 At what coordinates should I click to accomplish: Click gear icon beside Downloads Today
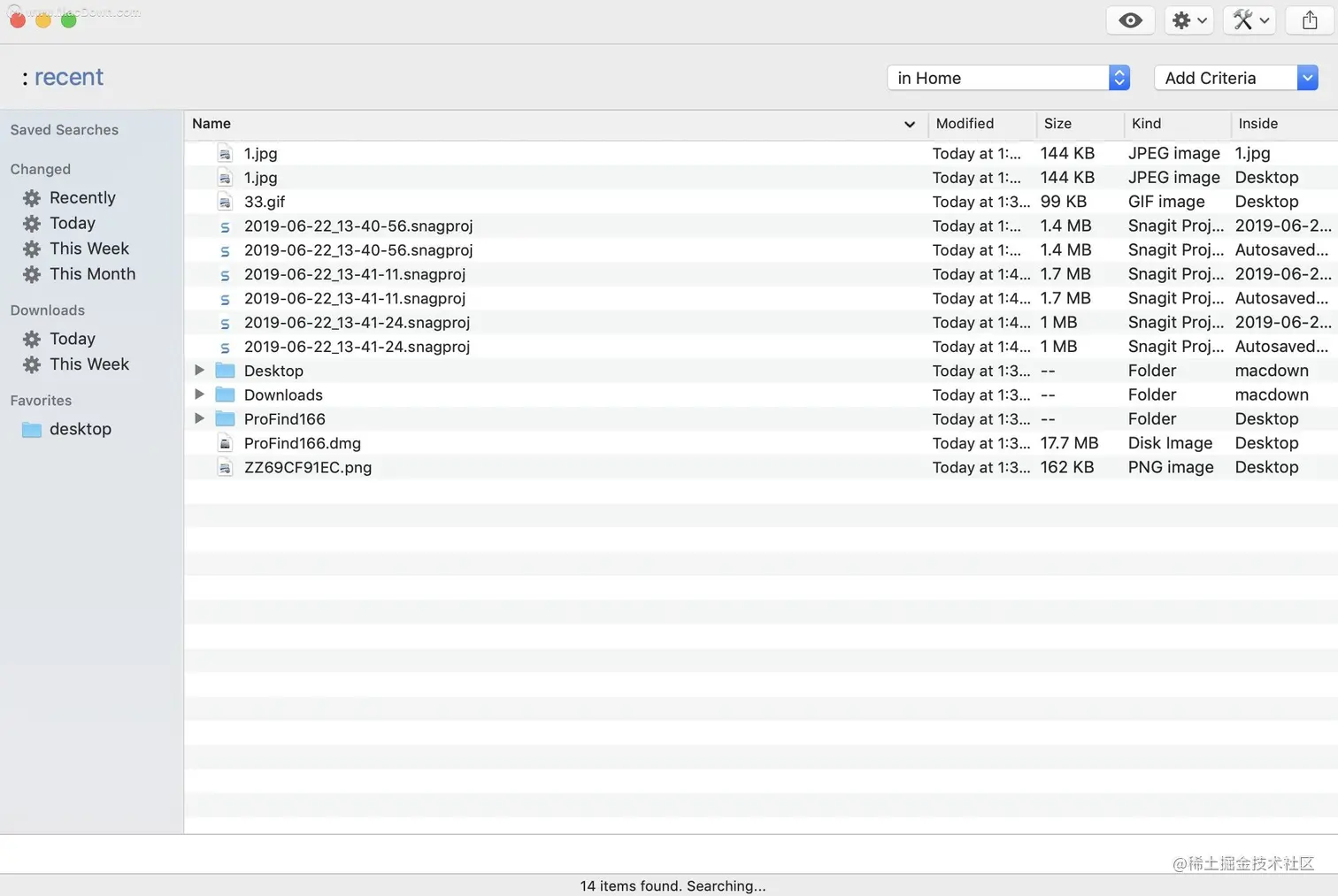pos(32,340)
